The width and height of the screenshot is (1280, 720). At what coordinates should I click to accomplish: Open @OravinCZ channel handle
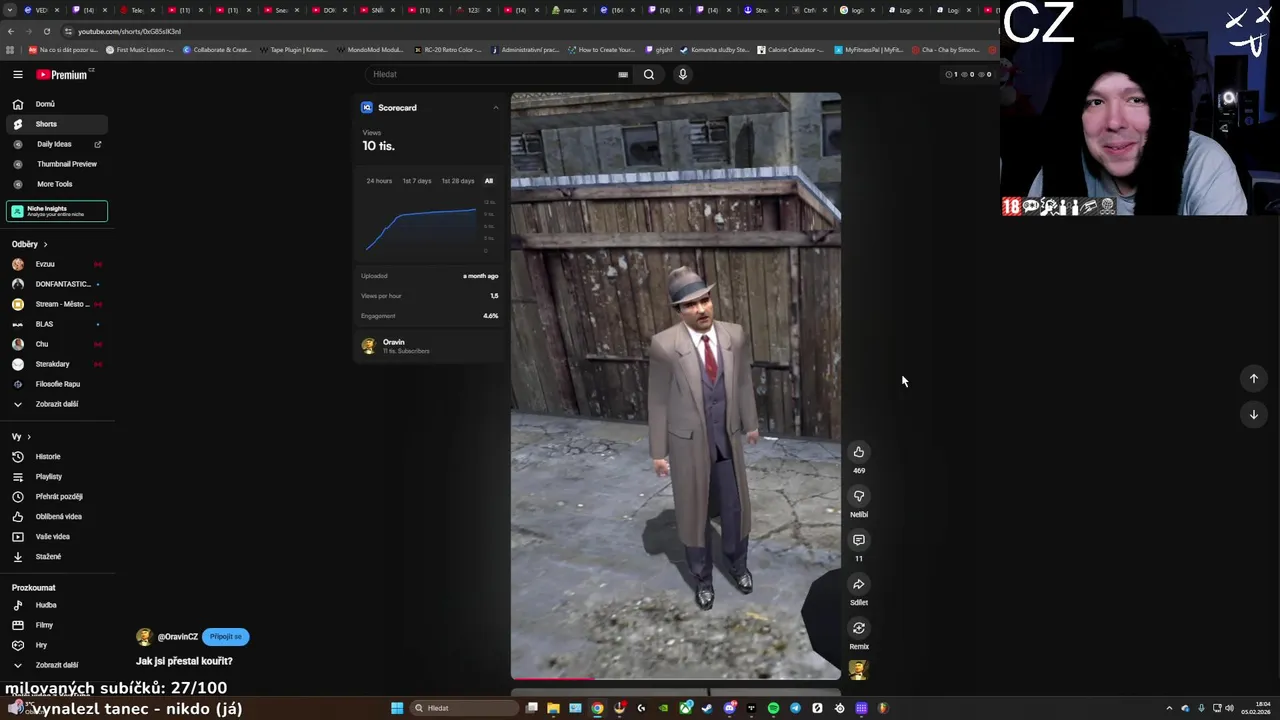tap(178, 637)
